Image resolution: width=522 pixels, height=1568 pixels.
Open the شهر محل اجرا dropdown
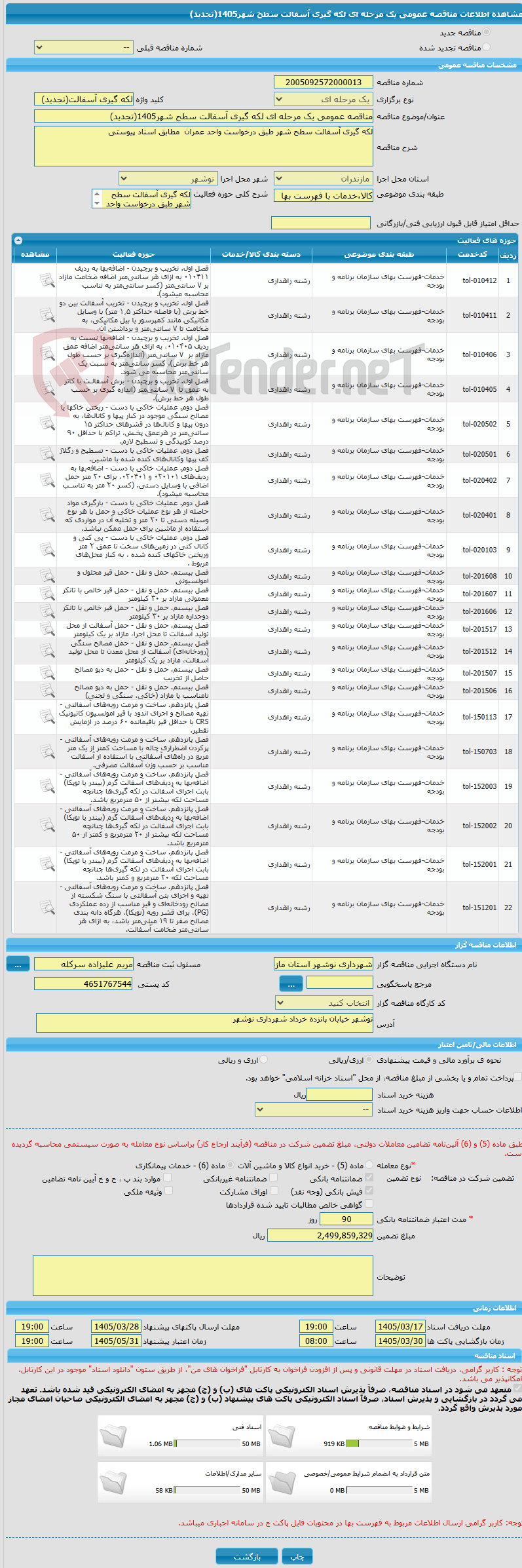pos(168,179)
